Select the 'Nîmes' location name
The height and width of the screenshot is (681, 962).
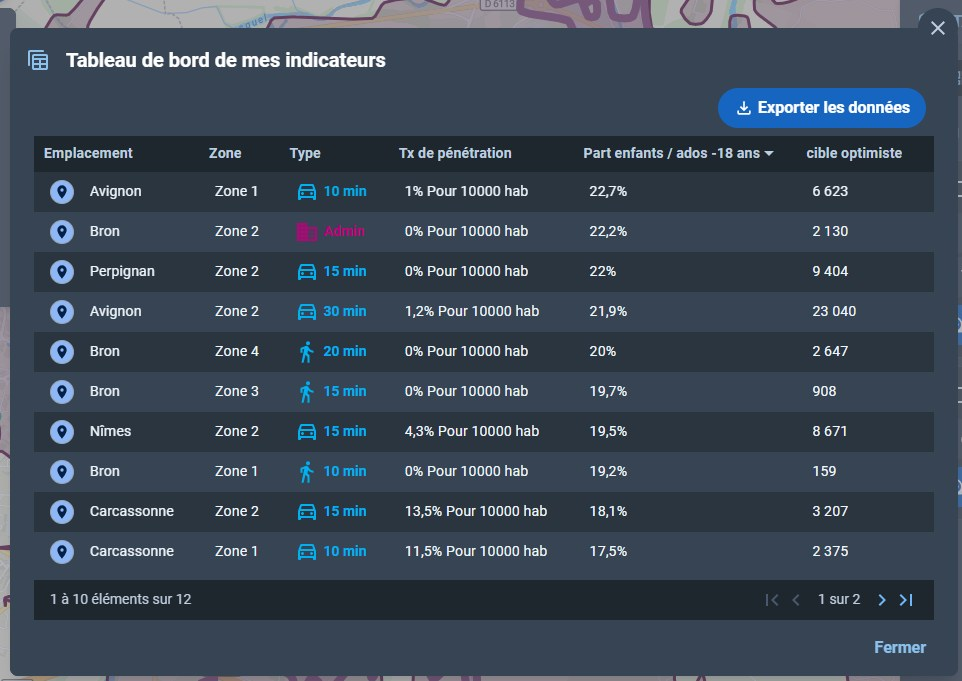point(110,431)
